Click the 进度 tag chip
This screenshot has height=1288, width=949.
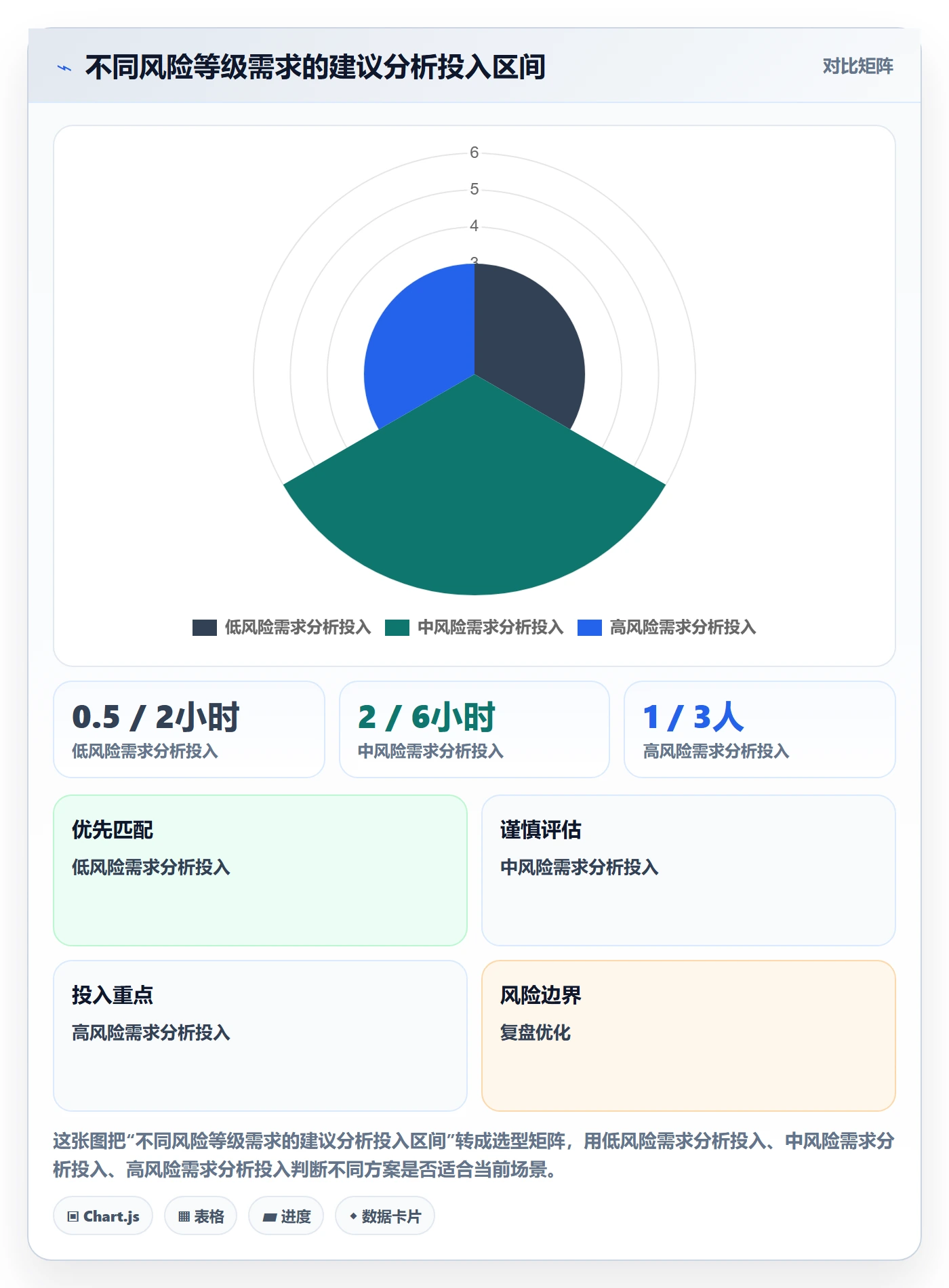[286, 1217]
